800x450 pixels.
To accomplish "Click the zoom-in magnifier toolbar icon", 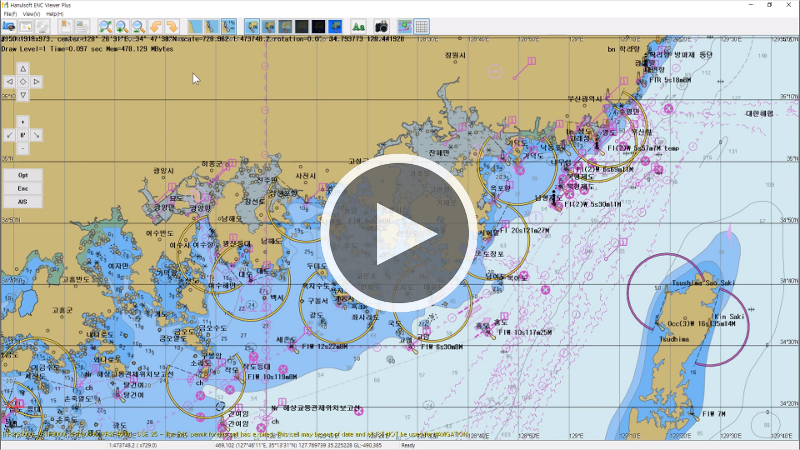I will (x=103, y=26).
